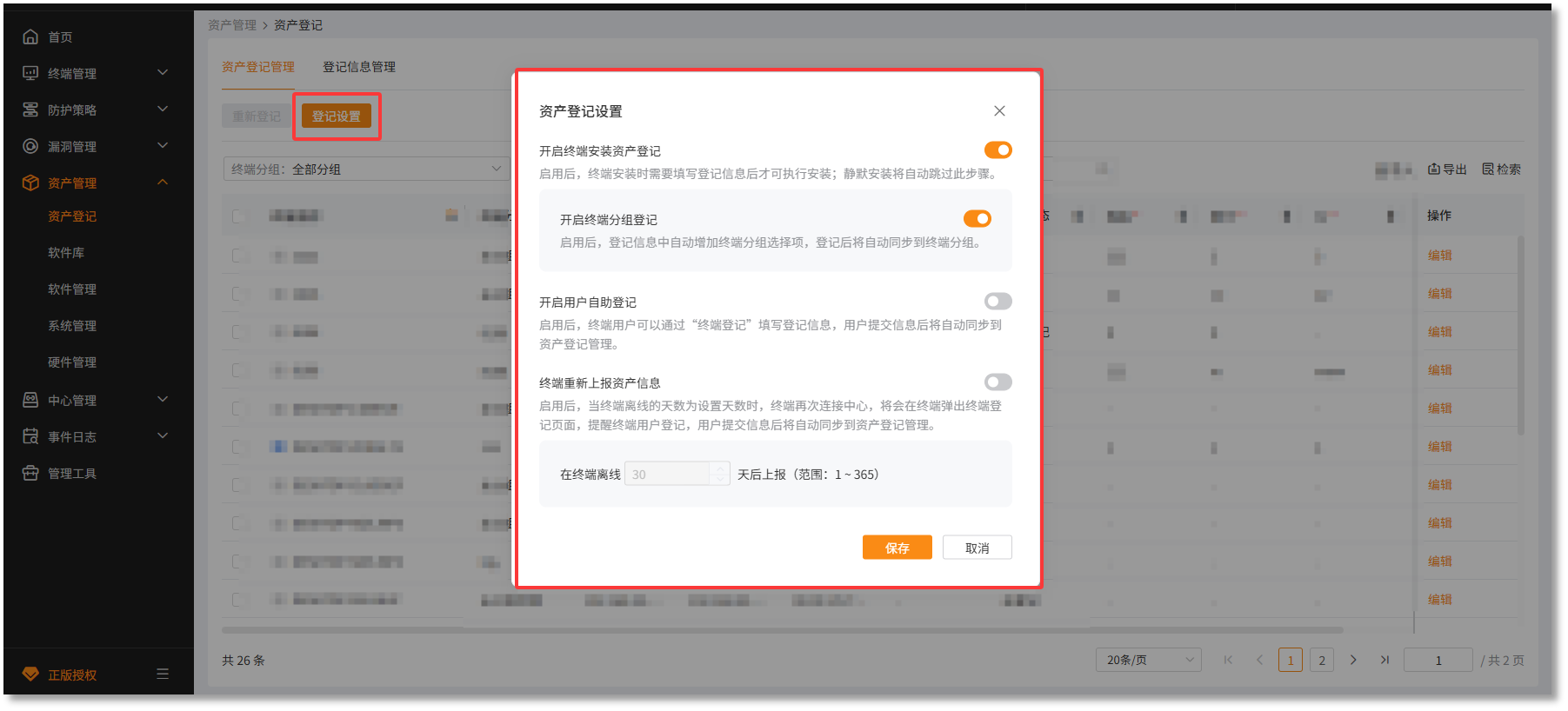Viewport: 1568px width, 711px height.
Task: Click the 终端管理 monitor icon
Action: pos(30,73)
